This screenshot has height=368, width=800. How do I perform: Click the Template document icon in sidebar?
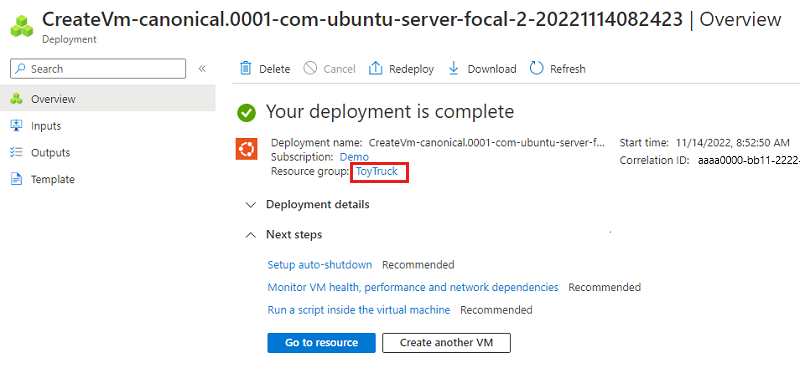tap(16, 180)
